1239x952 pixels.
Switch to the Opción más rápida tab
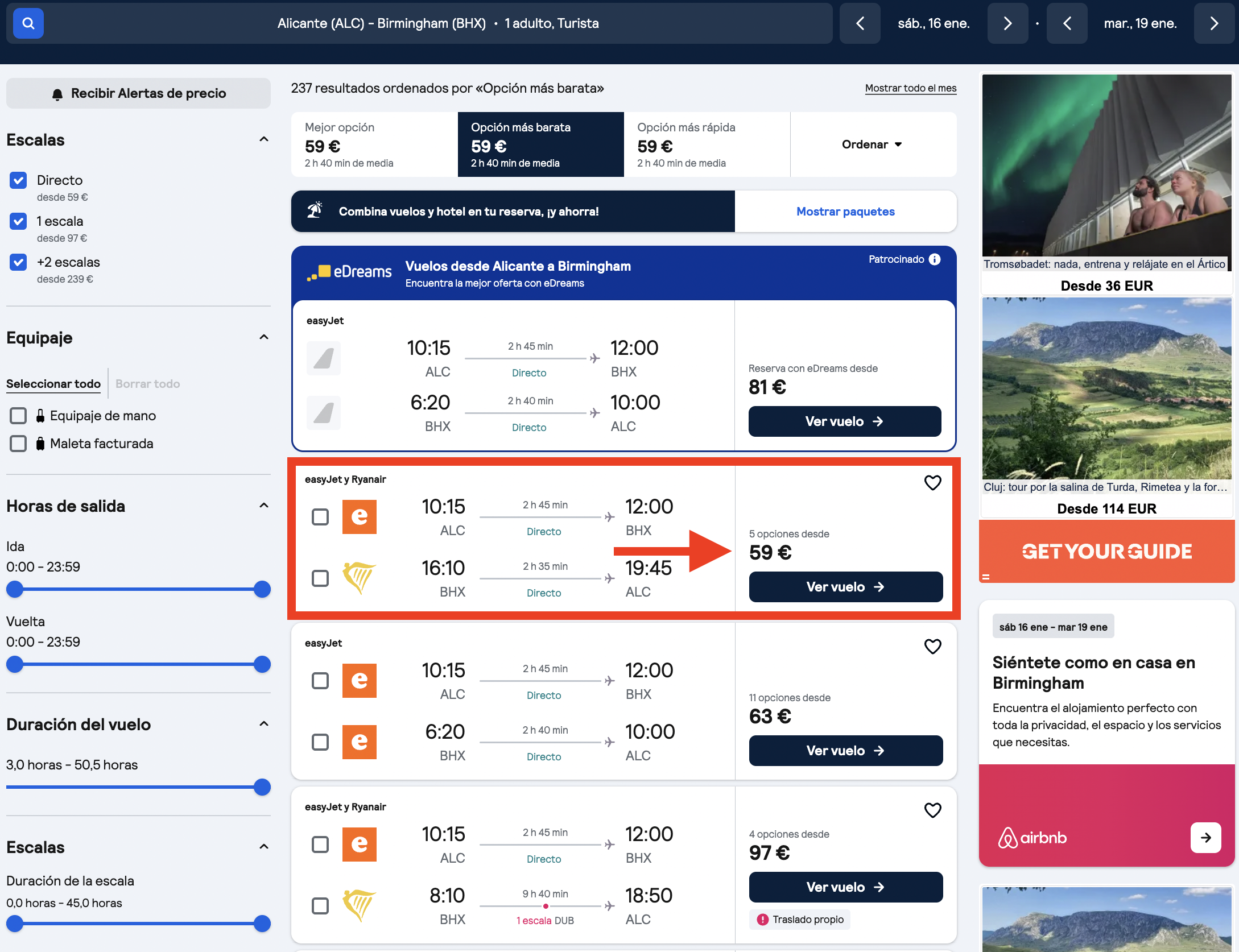click(x=707, y=144)
